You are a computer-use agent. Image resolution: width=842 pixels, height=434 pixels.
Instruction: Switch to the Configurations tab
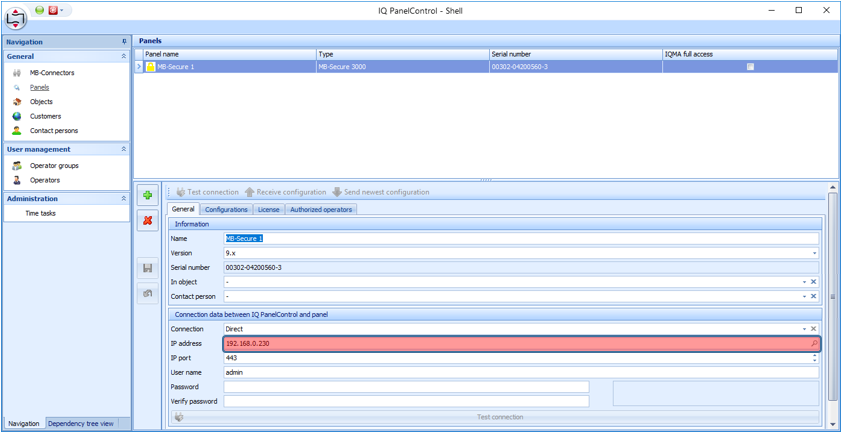226,209
